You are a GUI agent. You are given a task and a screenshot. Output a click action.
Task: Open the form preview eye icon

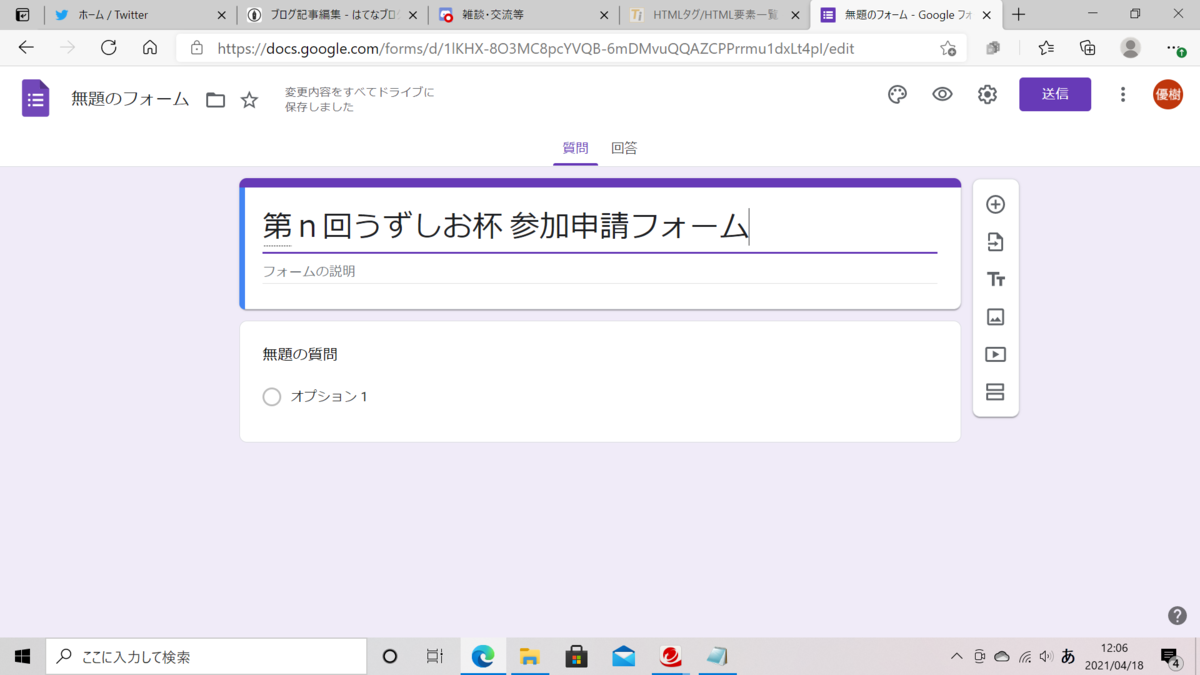941,94
